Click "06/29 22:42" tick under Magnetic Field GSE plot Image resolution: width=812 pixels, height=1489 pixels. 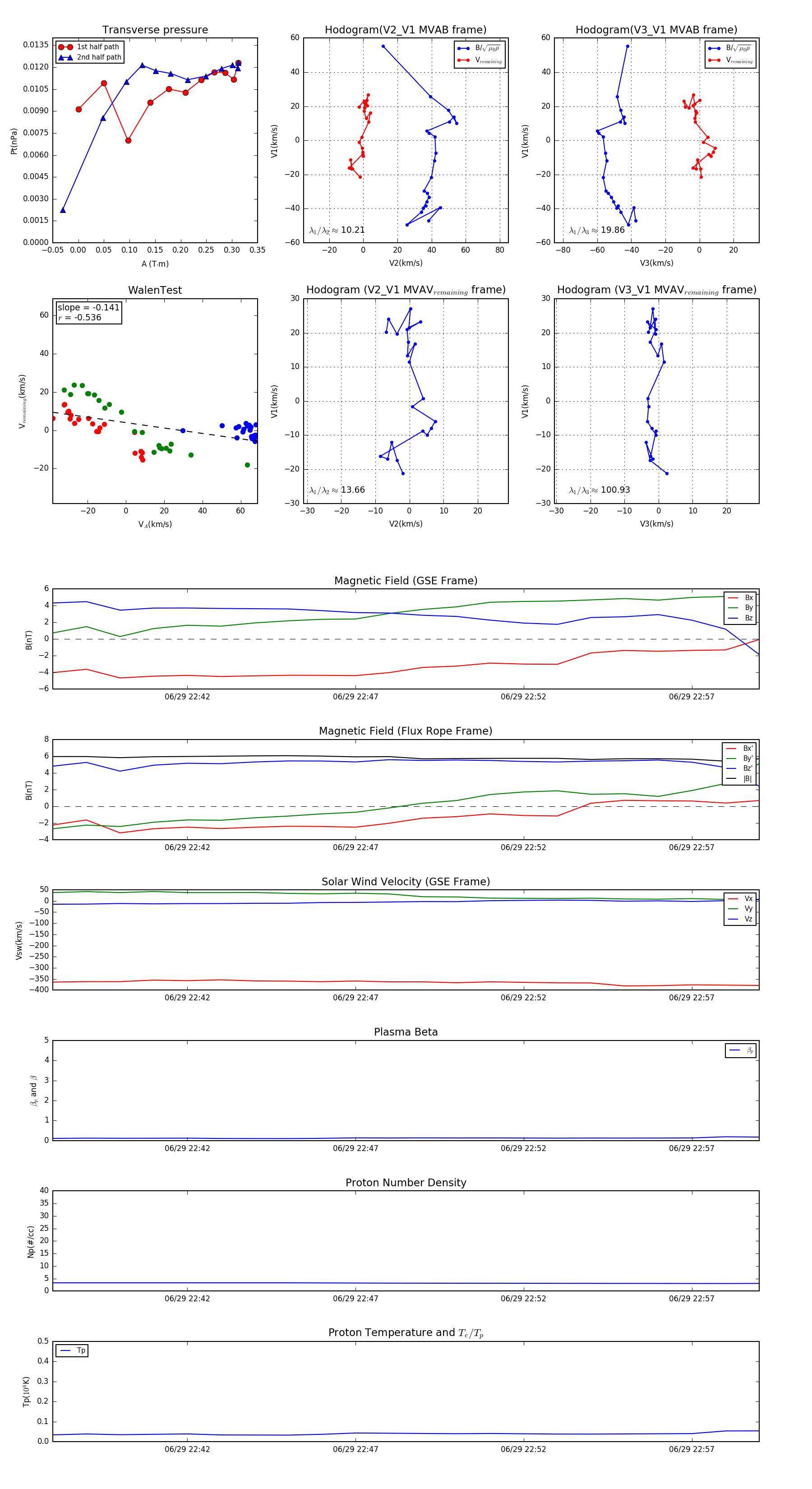[x=187, y=697]
